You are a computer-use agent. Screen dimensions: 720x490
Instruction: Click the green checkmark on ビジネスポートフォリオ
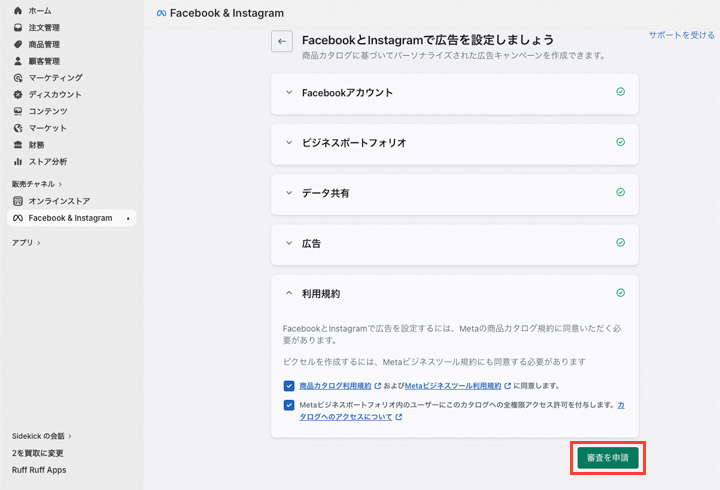pyautogui.click(x=620, y=142)
